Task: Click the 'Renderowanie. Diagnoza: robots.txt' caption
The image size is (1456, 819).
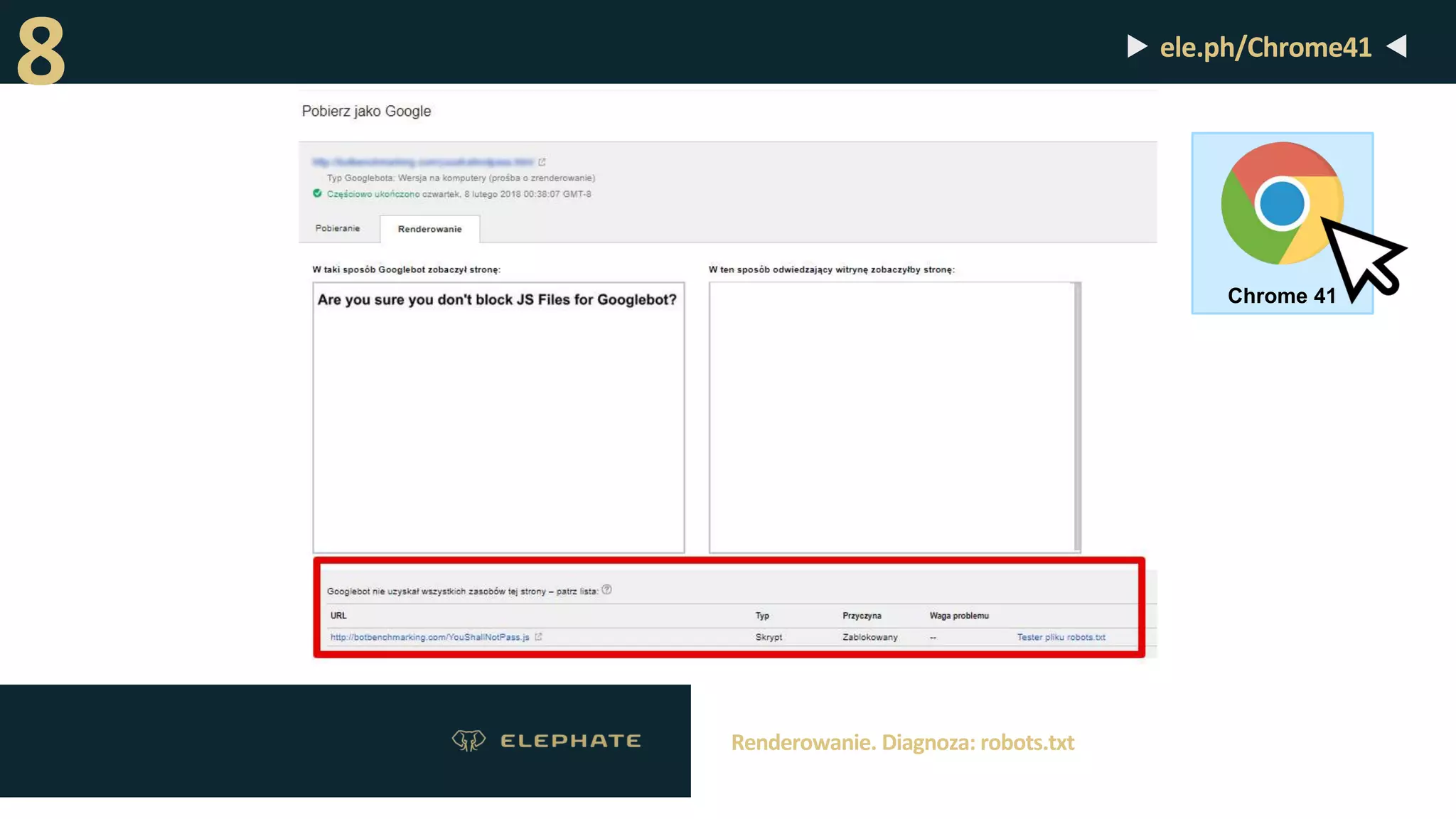Action: coord(902,742)
